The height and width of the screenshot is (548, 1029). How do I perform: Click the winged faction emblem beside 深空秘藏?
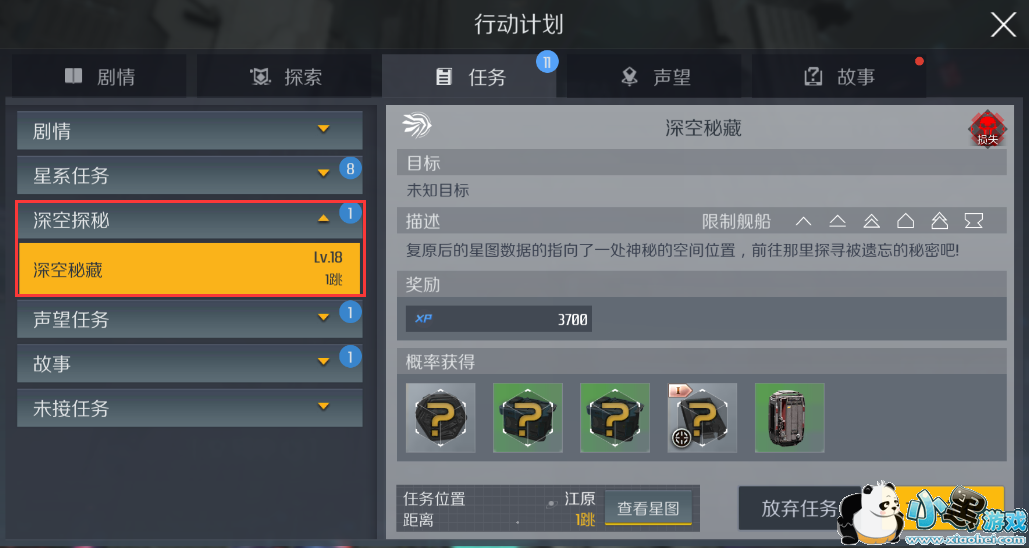tap(417, 125)
